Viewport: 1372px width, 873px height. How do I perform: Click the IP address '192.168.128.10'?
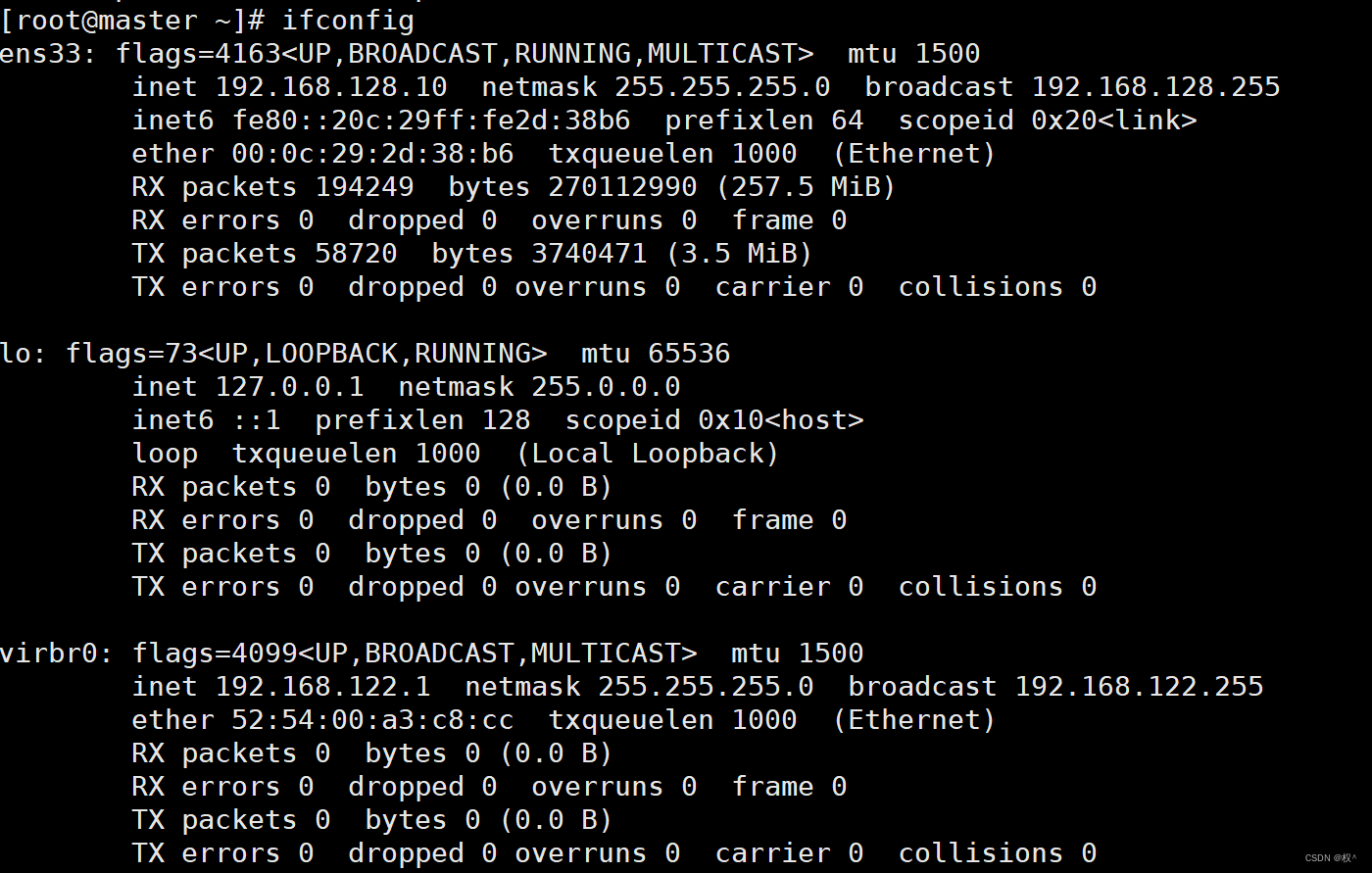click(331, 86)
